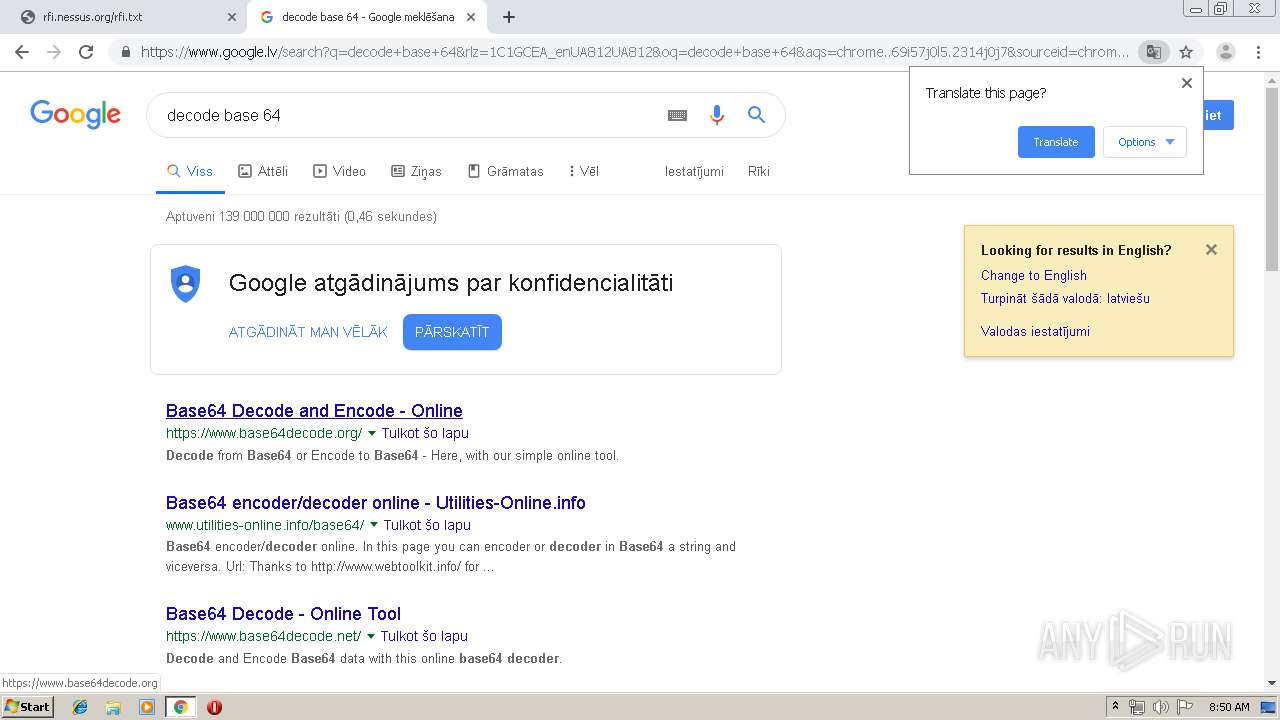Click the PĀRSKATĪT button
Screen dimensions: 1280x720
(452, 332)
